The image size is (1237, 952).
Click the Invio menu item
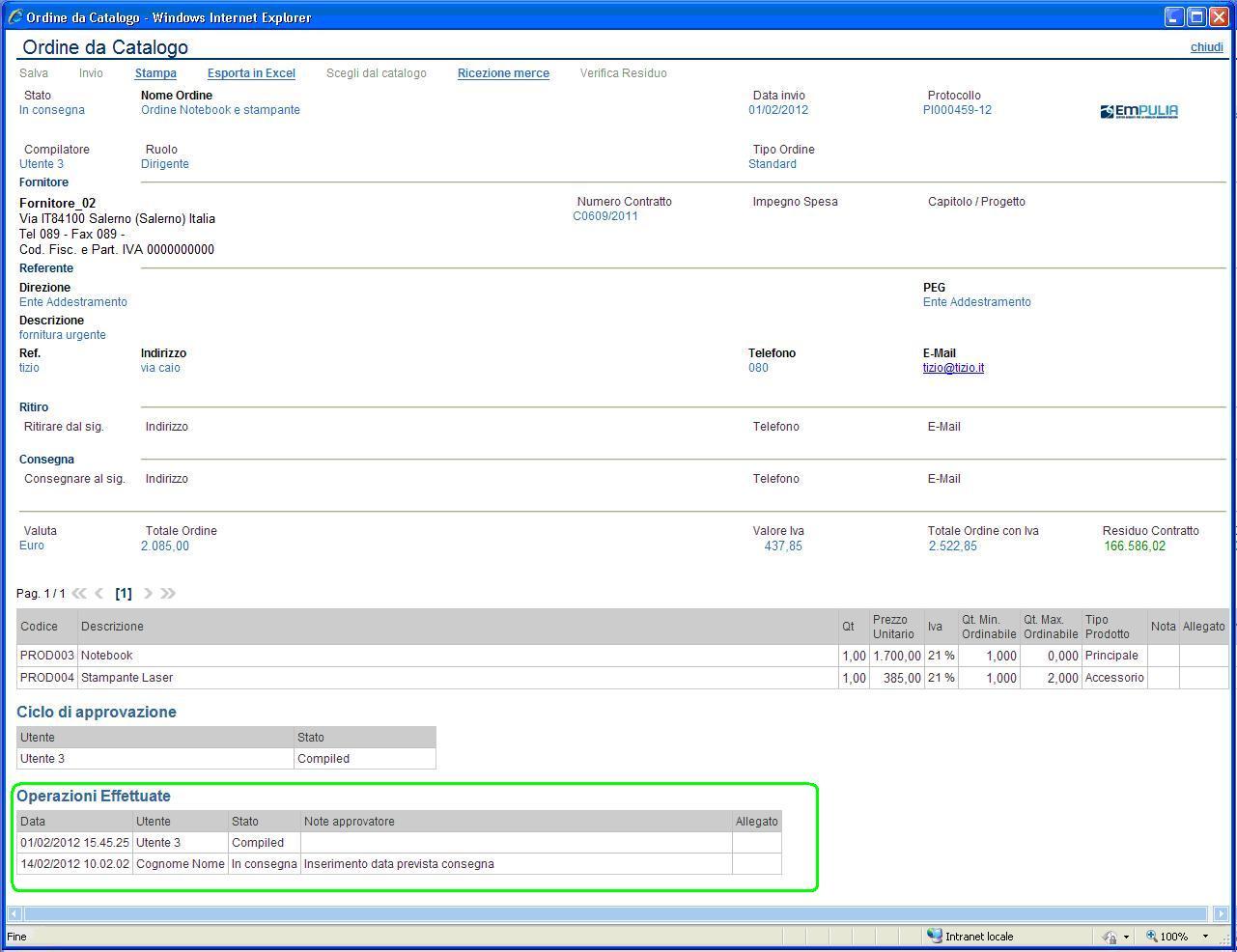91,73
